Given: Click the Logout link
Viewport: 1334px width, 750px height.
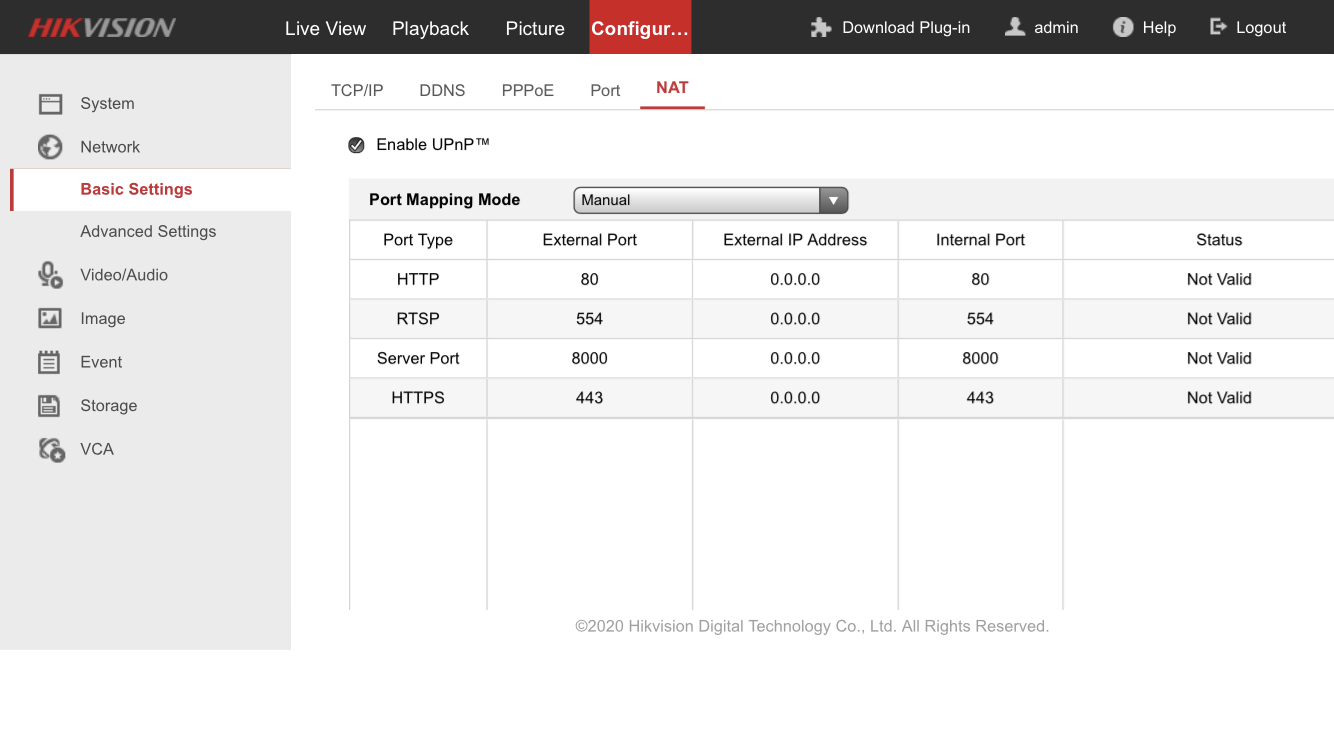Looking at the screenshot, I should (1248, 28).
